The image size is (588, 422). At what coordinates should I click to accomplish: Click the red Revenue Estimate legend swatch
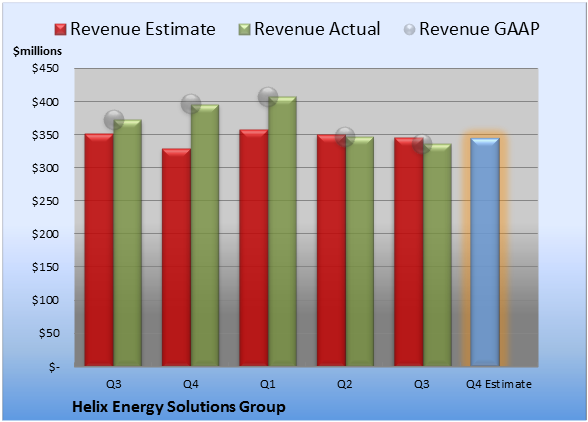click(60, 30)
